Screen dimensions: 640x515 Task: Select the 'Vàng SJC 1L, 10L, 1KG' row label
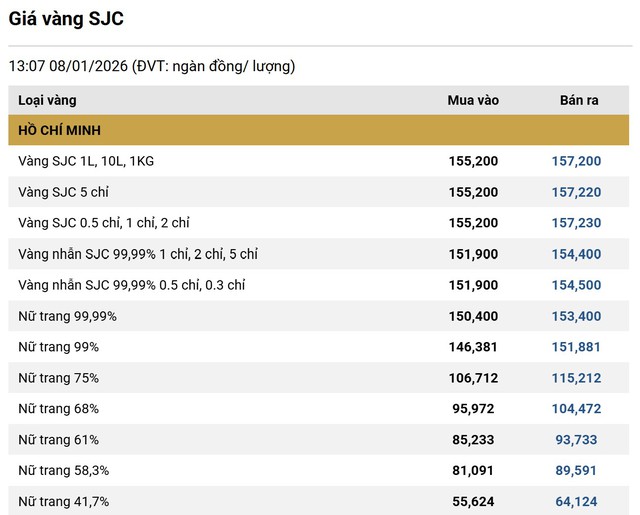[x=86, y=161]
